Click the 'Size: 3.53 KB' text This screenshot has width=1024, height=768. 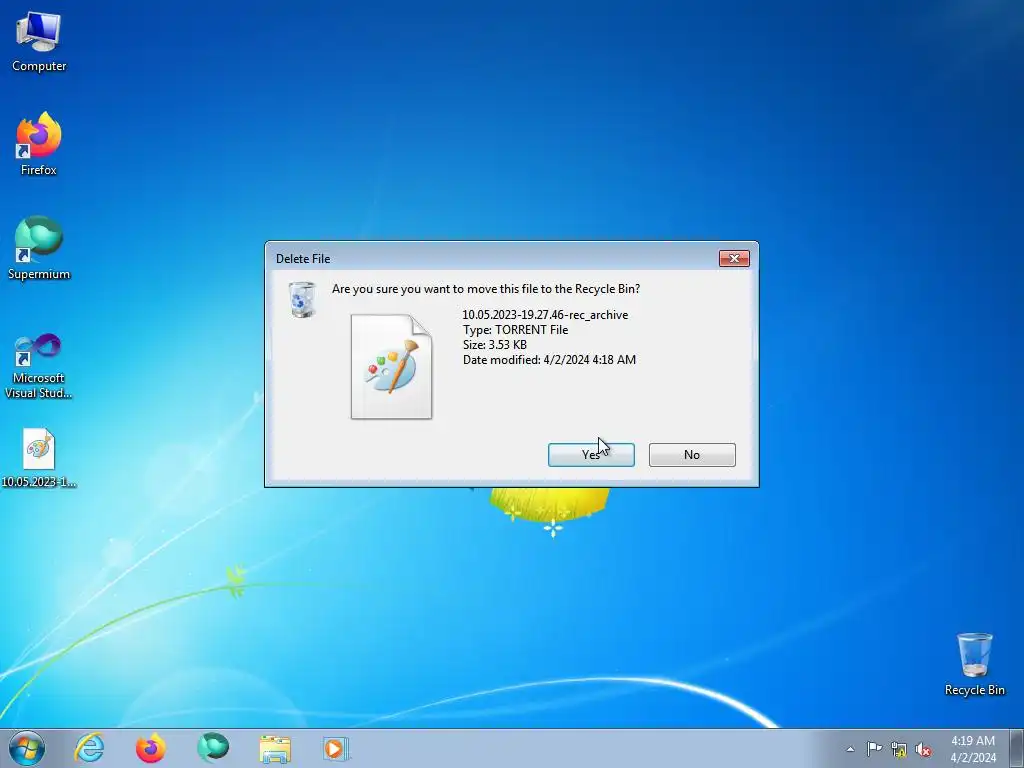pos(494,345)
